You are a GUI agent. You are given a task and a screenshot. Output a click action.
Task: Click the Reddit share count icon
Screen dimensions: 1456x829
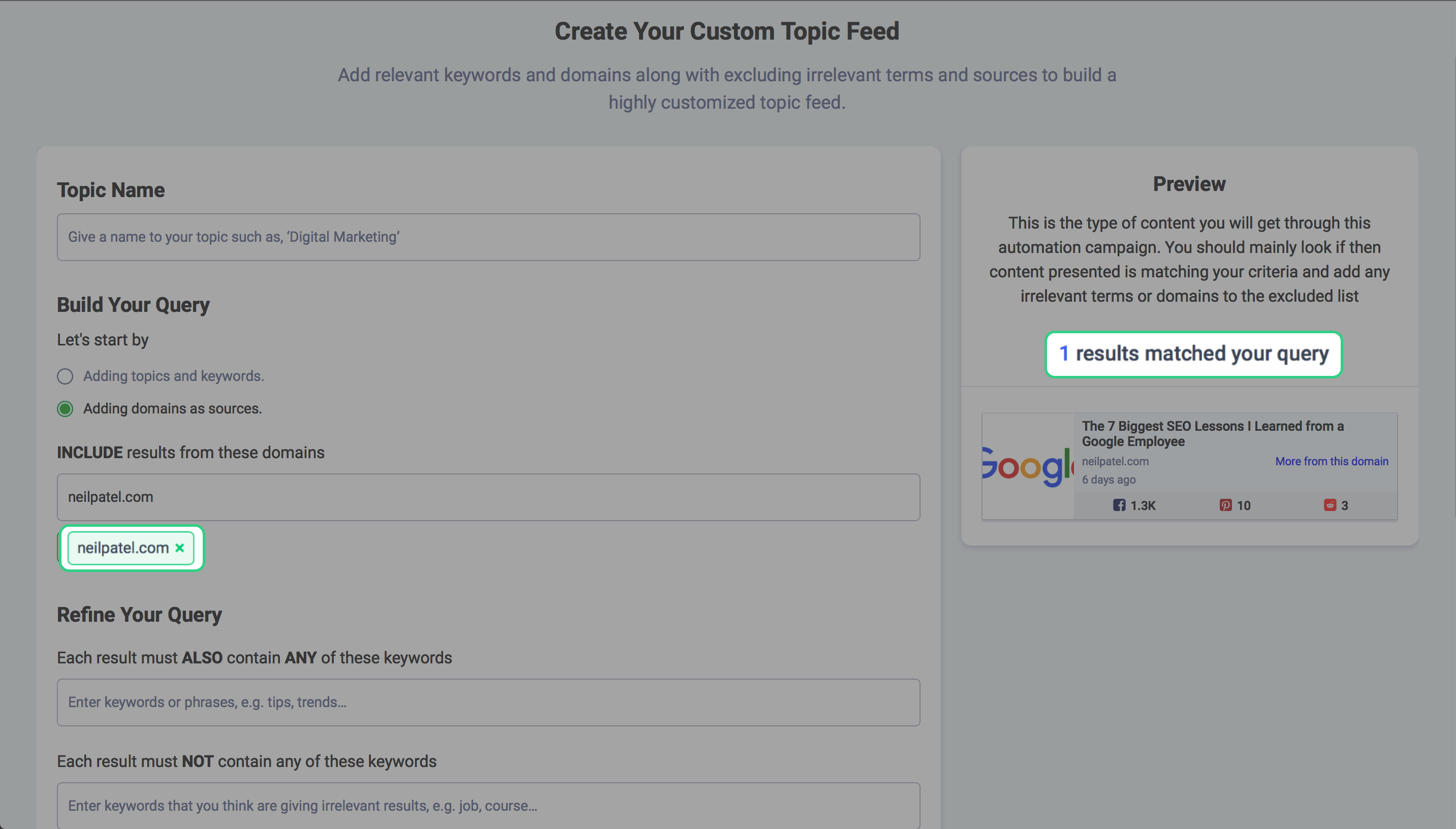[1330, 505]
